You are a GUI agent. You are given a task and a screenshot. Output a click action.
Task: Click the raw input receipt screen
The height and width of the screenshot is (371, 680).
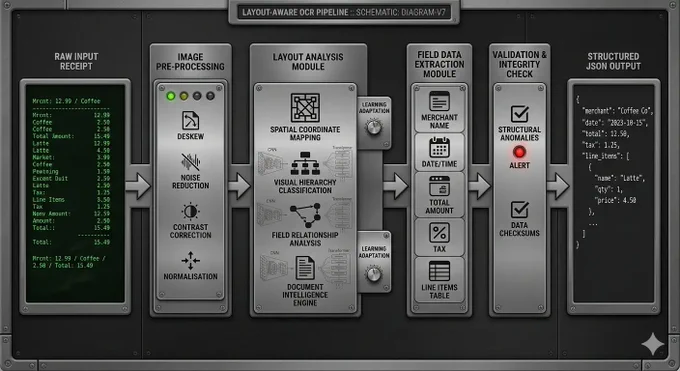click(x=75, y=194)
